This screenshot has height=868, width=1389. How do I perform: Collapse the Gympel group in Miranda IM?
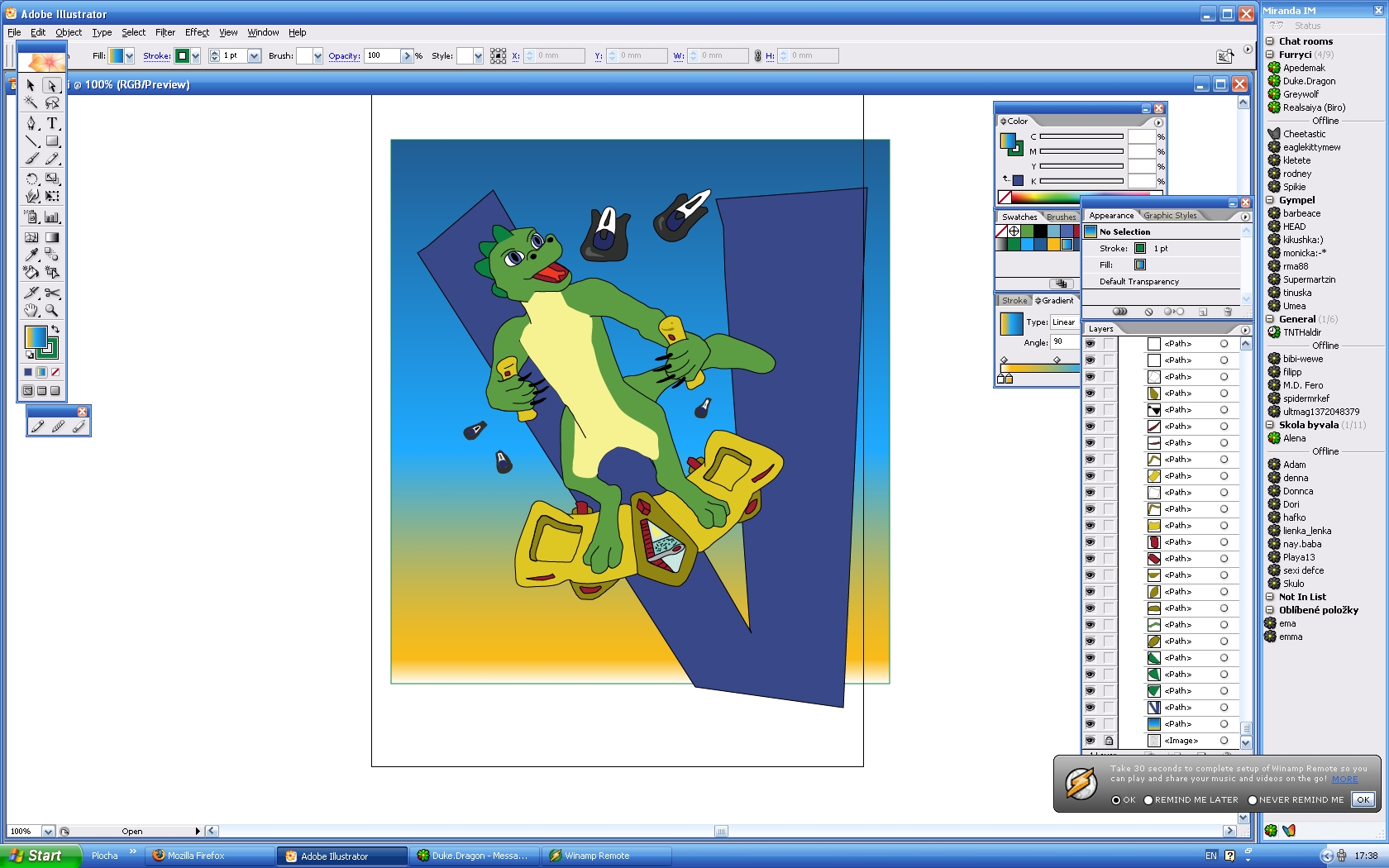[1271, 200]
